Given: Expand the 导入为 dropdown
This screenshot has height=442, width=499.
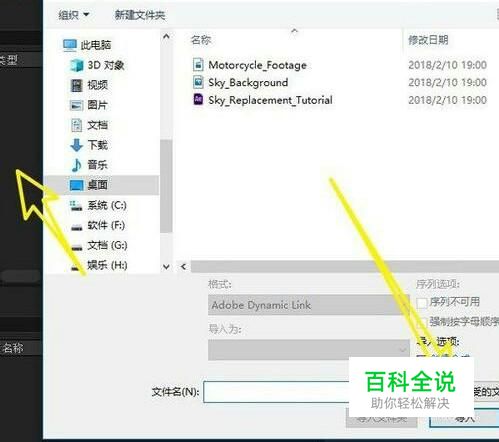Looking at the screenshot, I should click(309, 350).
